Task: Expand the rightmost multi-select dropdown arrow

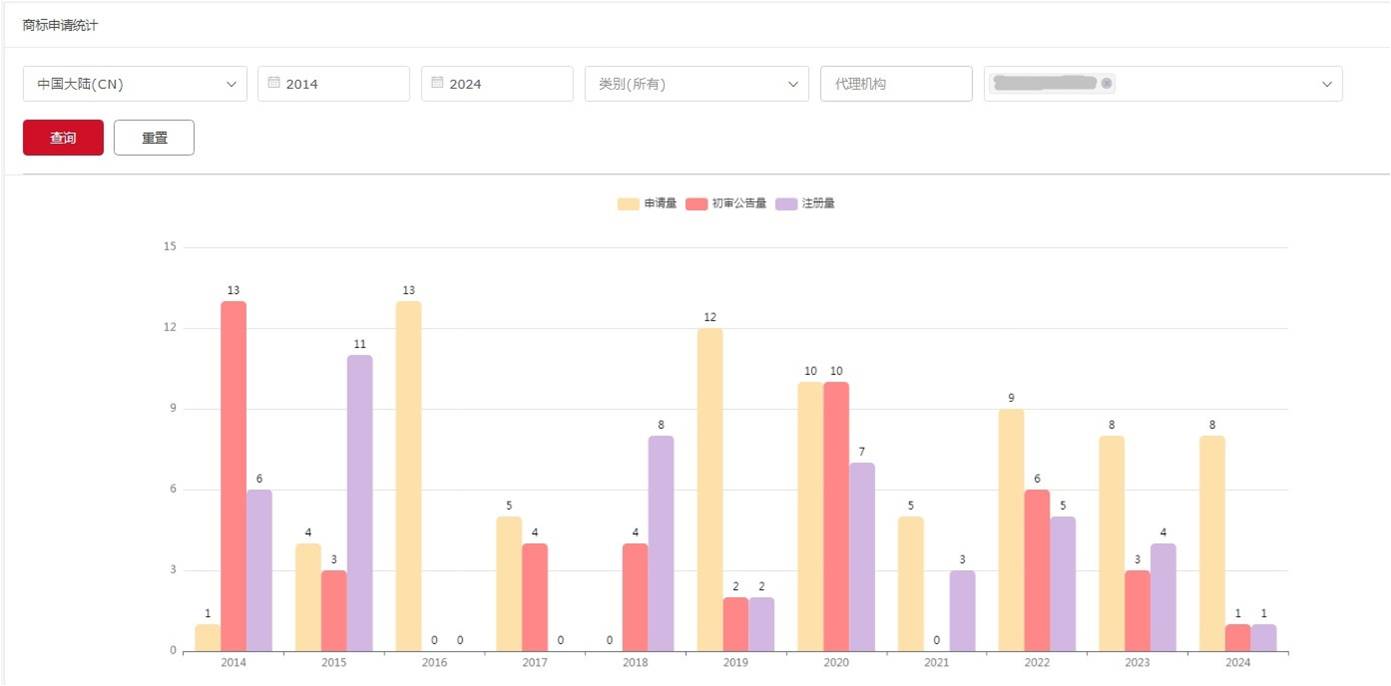Action: [1326, 84]
